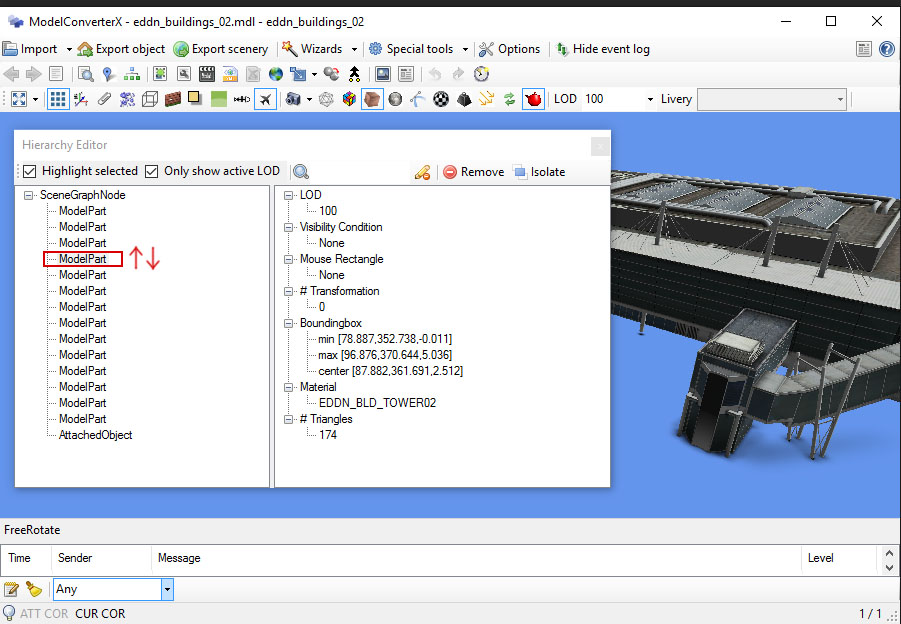
Task: Click the coordinate axes icon
Action: click(81, 99)
